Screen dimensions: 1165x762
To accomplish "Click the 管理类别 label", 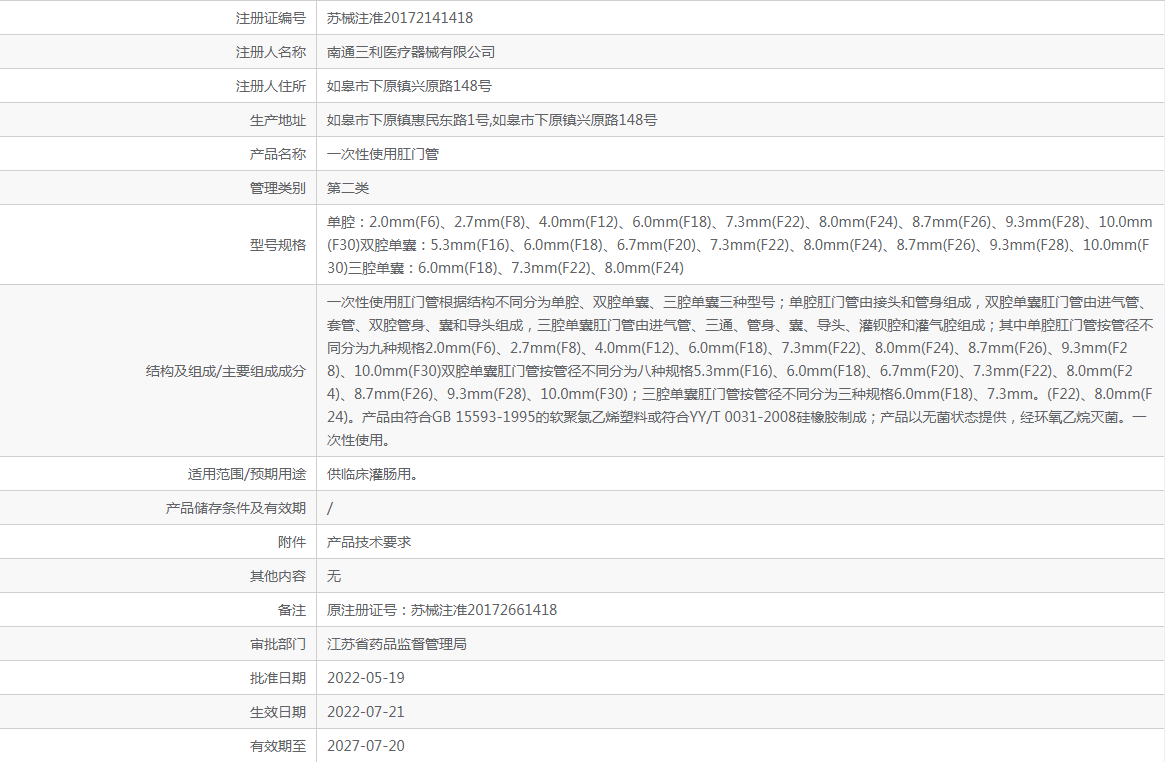I will (x=278, y=189).
